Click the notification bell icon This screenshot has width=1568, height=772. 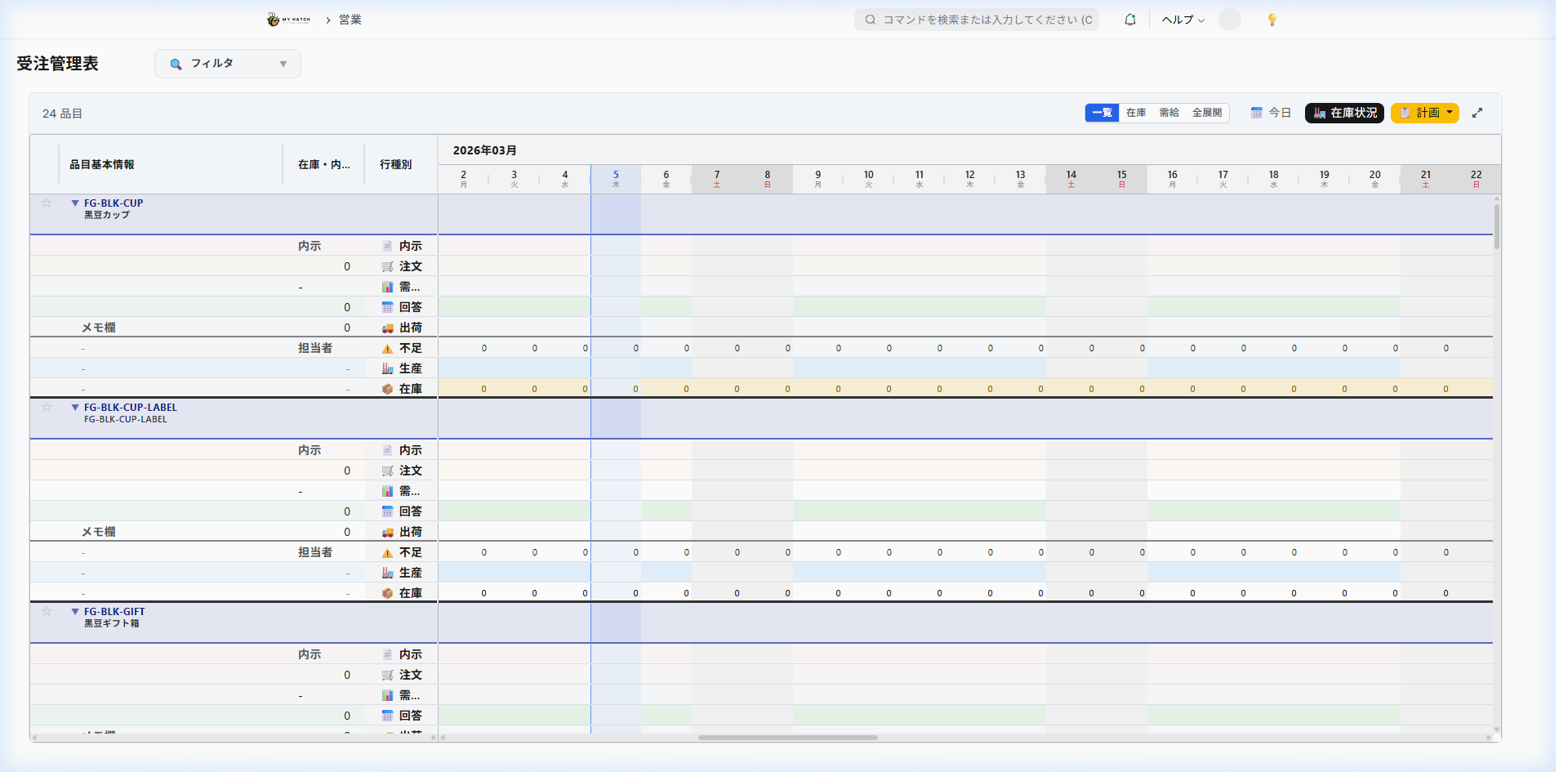point(1129,20)
